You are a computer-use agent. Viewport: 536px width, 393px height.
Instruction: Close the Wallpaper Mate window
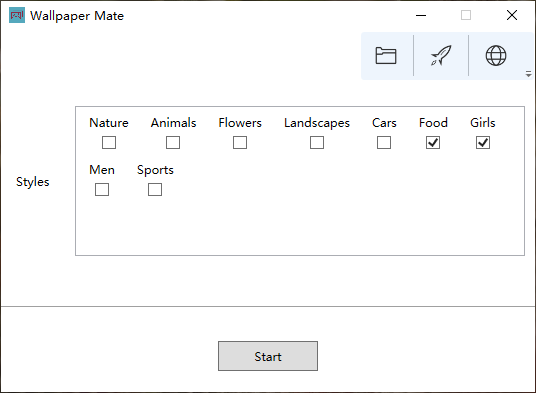pos(512,15)
